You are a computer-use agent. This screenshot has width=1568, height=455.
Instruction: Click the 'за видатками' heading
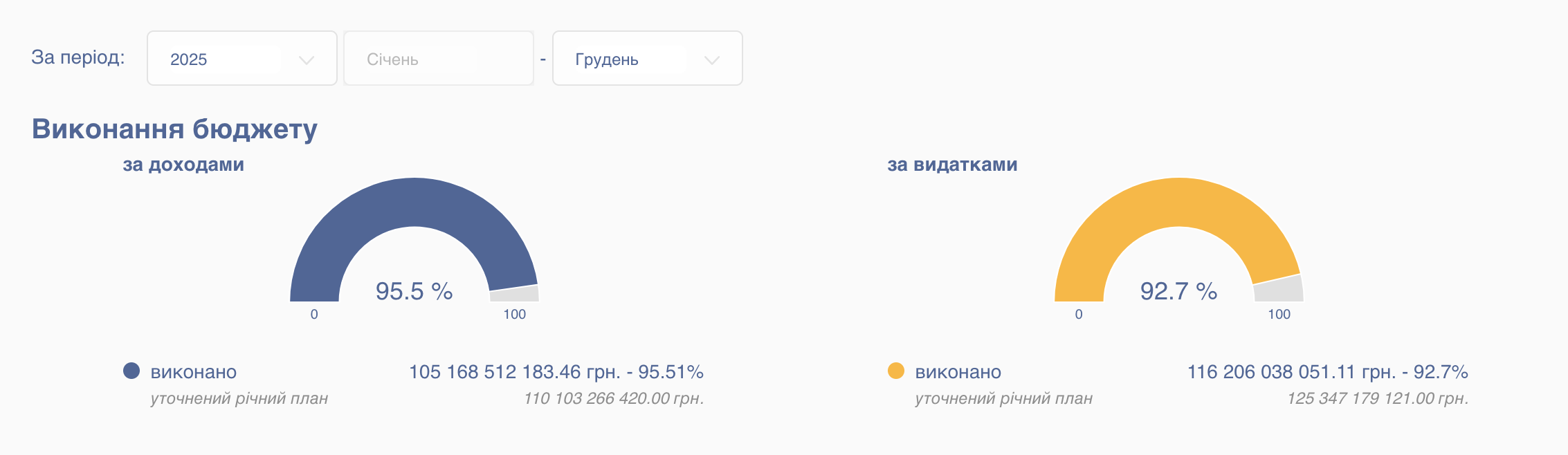pos(952,165)
